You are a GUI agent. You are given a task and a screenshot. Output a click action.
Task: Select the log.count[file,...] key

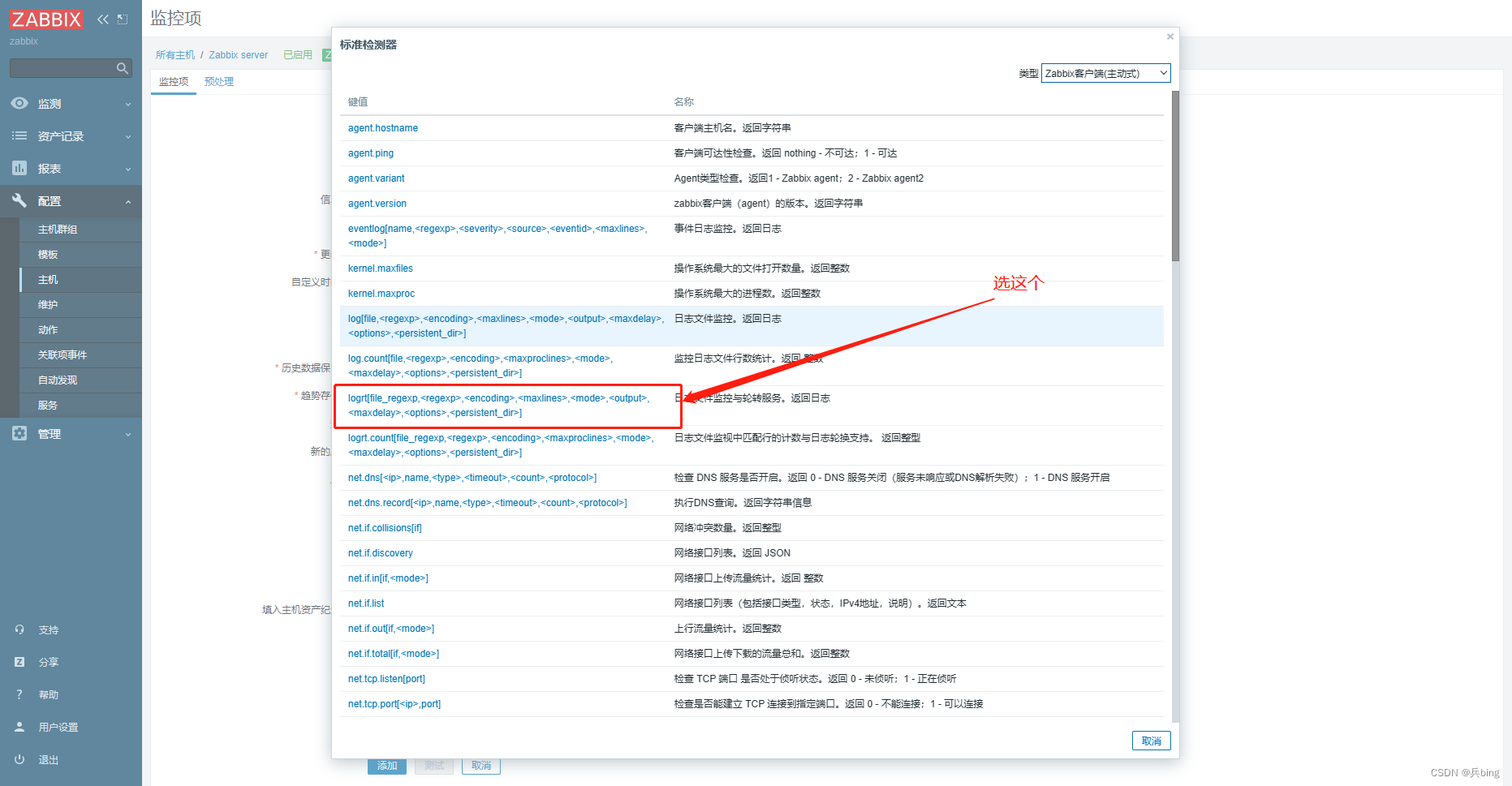[480, 366]
